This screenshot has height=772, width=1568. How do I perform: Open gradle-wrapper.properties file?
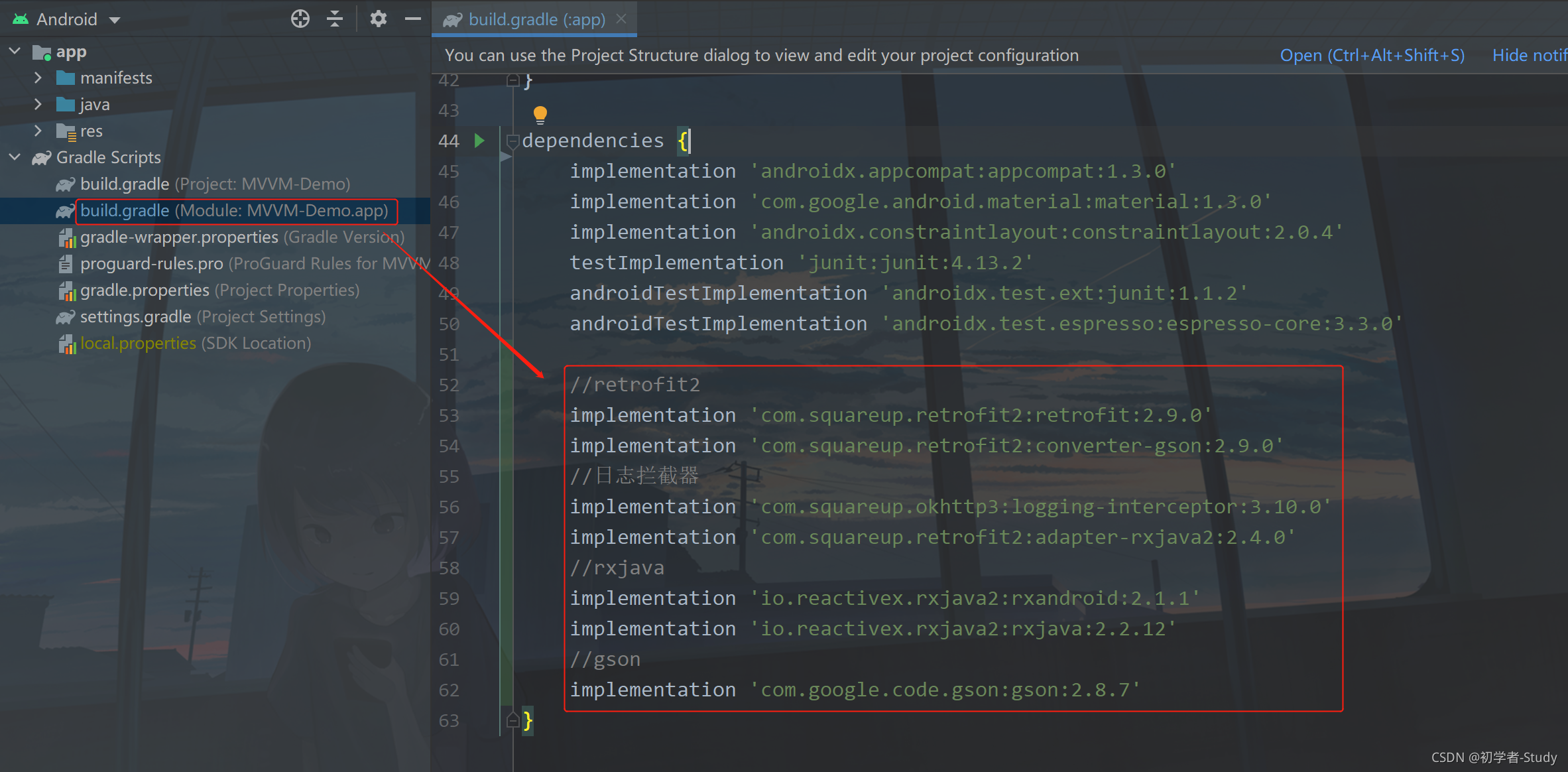(242, 237)
